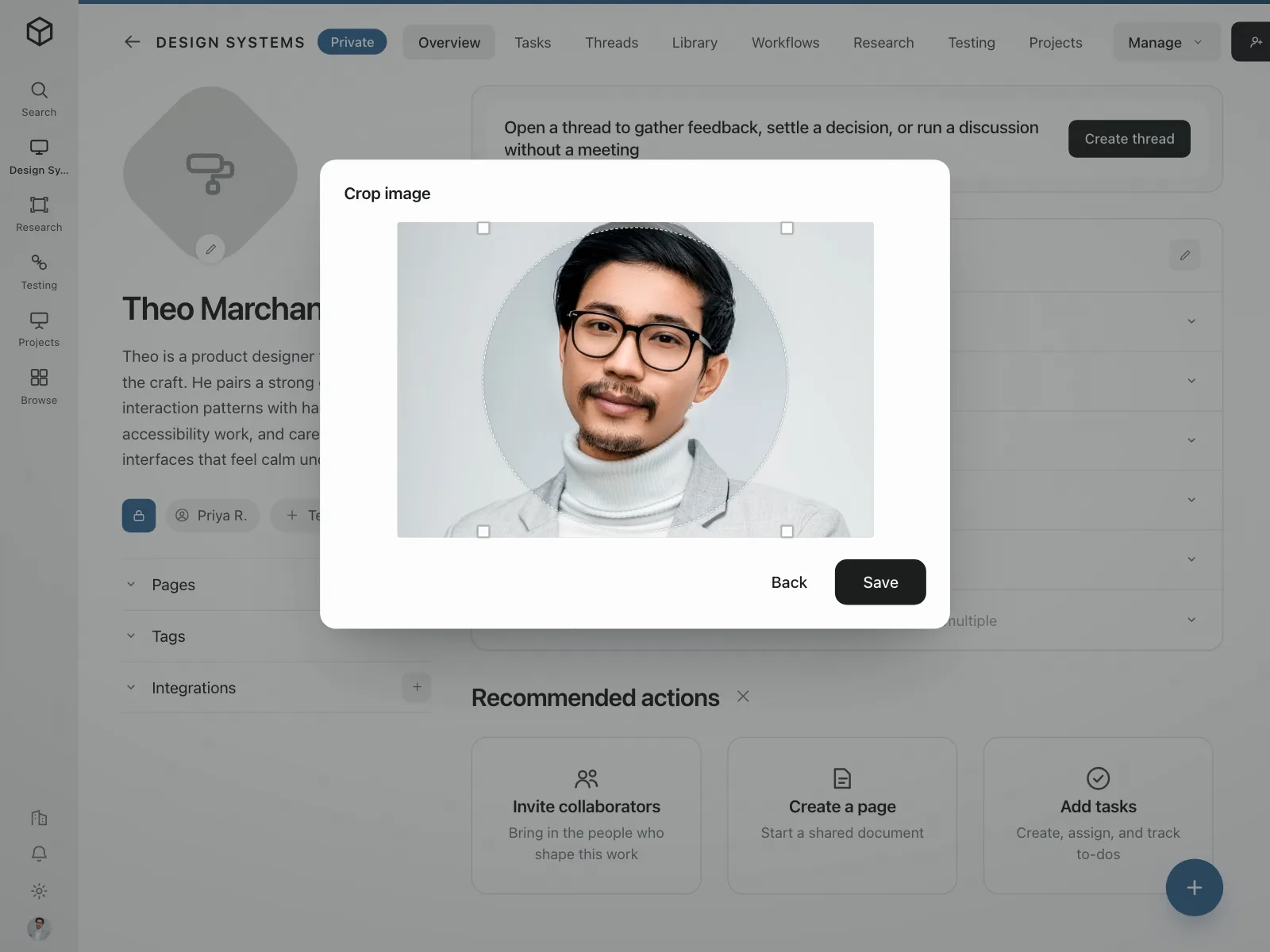Screen dimensions: 1270x952
Task: Switch to the Tasks tab
Action: click(533, 42)
